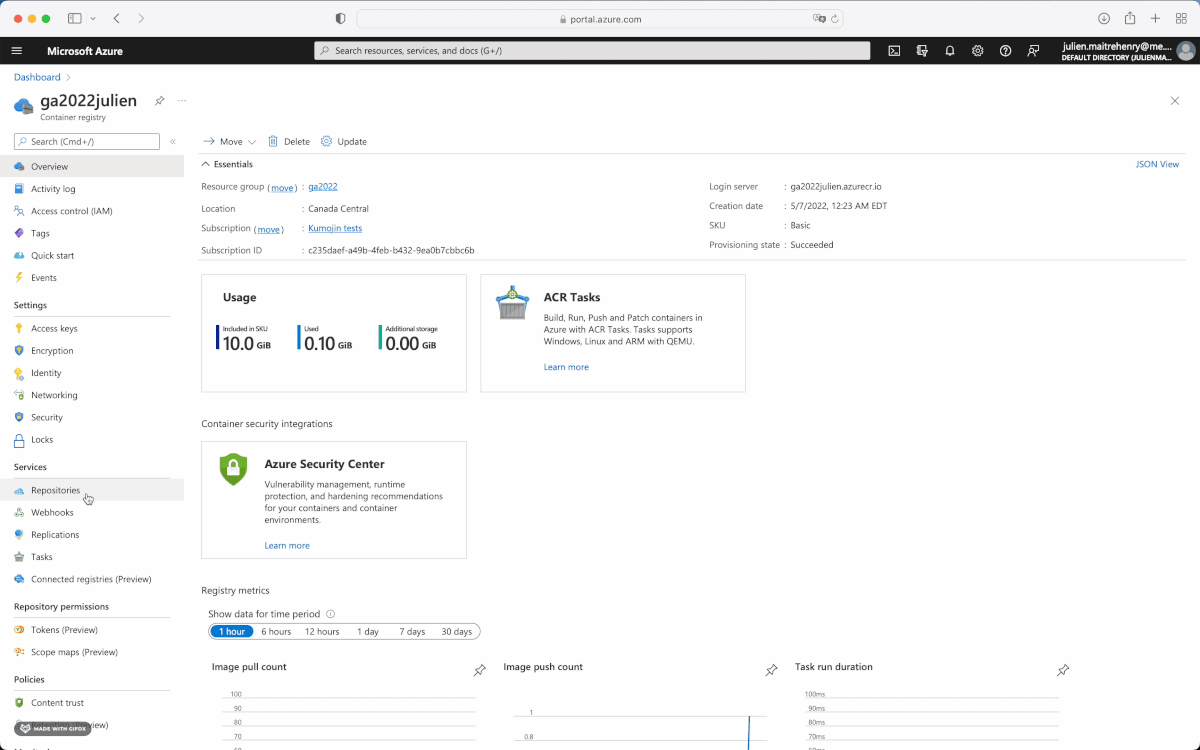Screen dimensions: 1200x750
Task: Click move link next to Subscription
Action: click(269, 230)
